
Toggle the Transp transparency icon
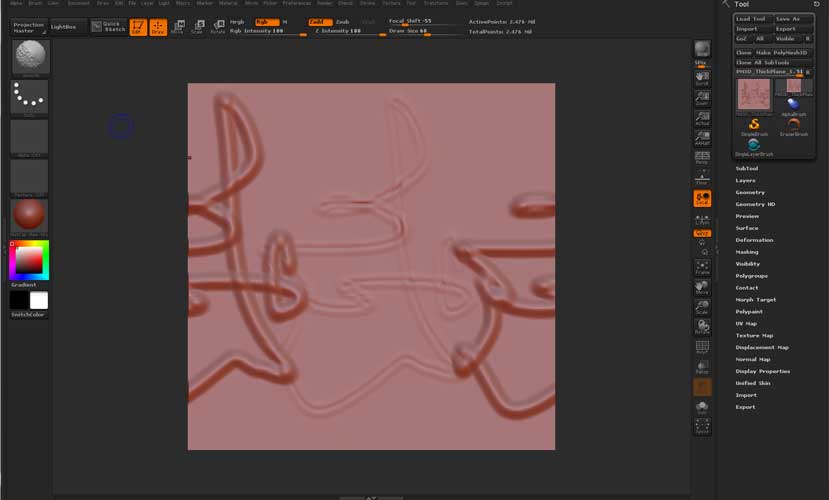[x=702, y=367]
